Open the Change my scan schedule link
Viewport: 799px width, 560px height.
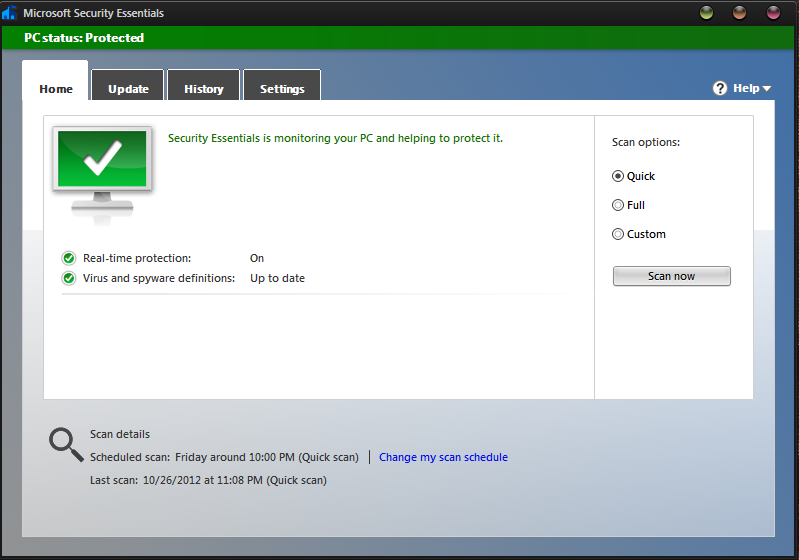pos(443,457)
